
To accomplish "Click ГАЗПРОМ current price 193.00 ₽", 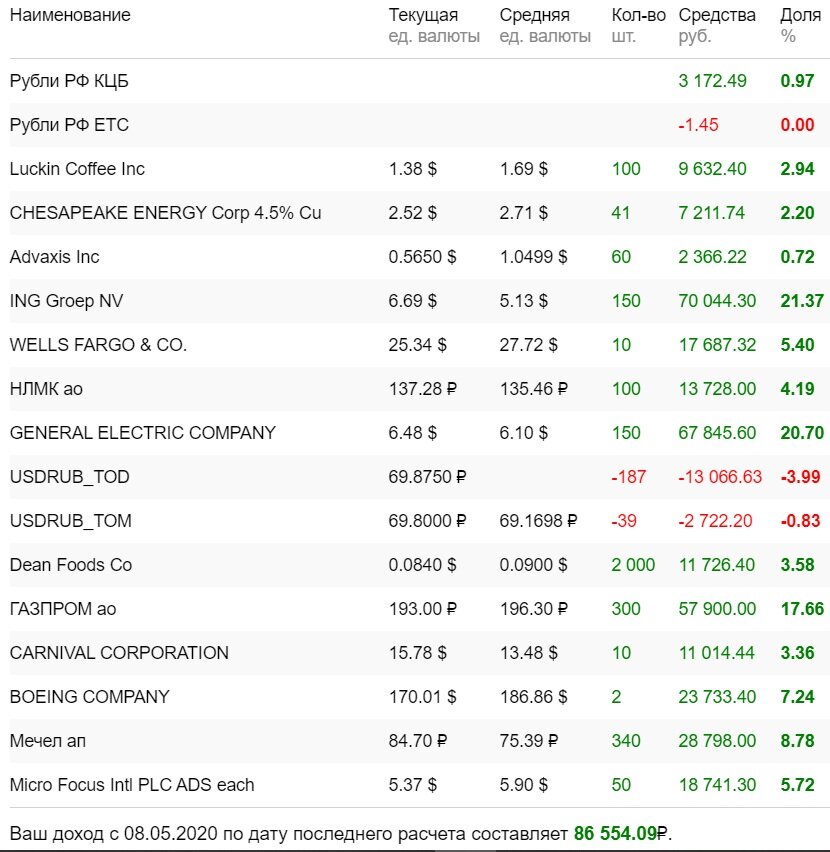I will [423, 609].
